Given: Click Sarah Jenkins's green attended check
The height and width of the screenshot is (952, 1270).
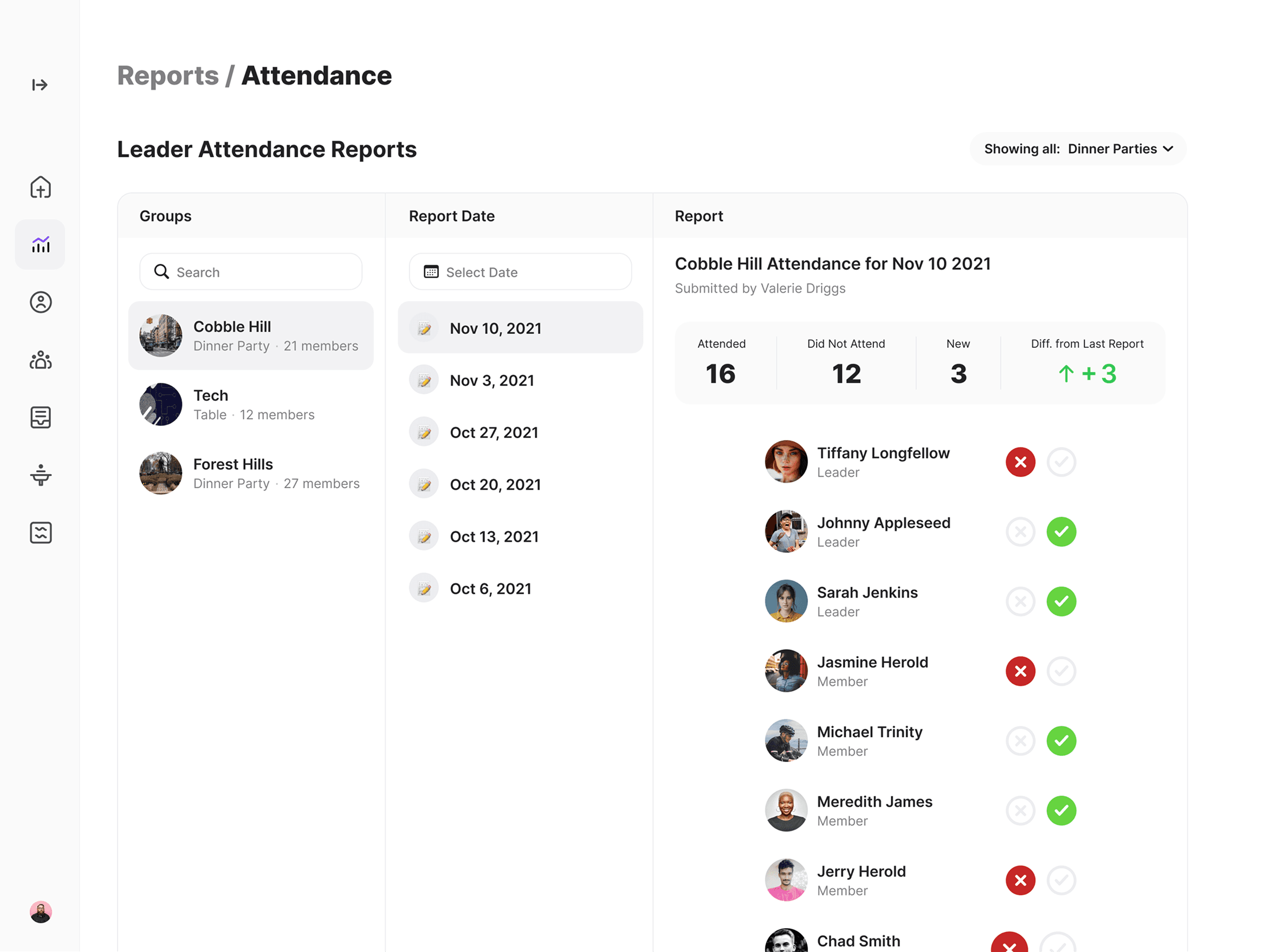Looking at the screenshot, I should pyautogui.click(x=1061, y=601).
